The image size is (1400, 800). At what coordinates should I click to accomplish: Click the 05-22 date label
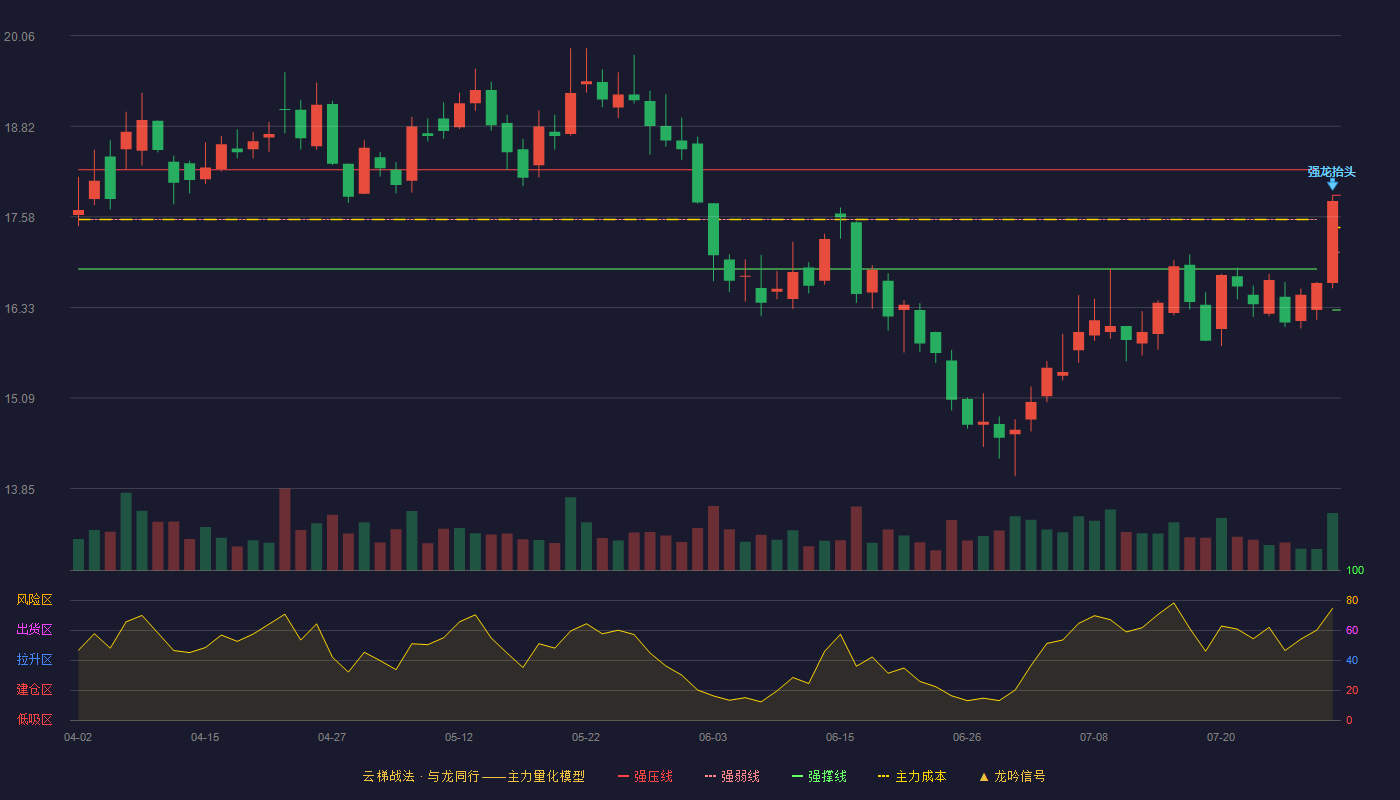(x=586, y=737)
